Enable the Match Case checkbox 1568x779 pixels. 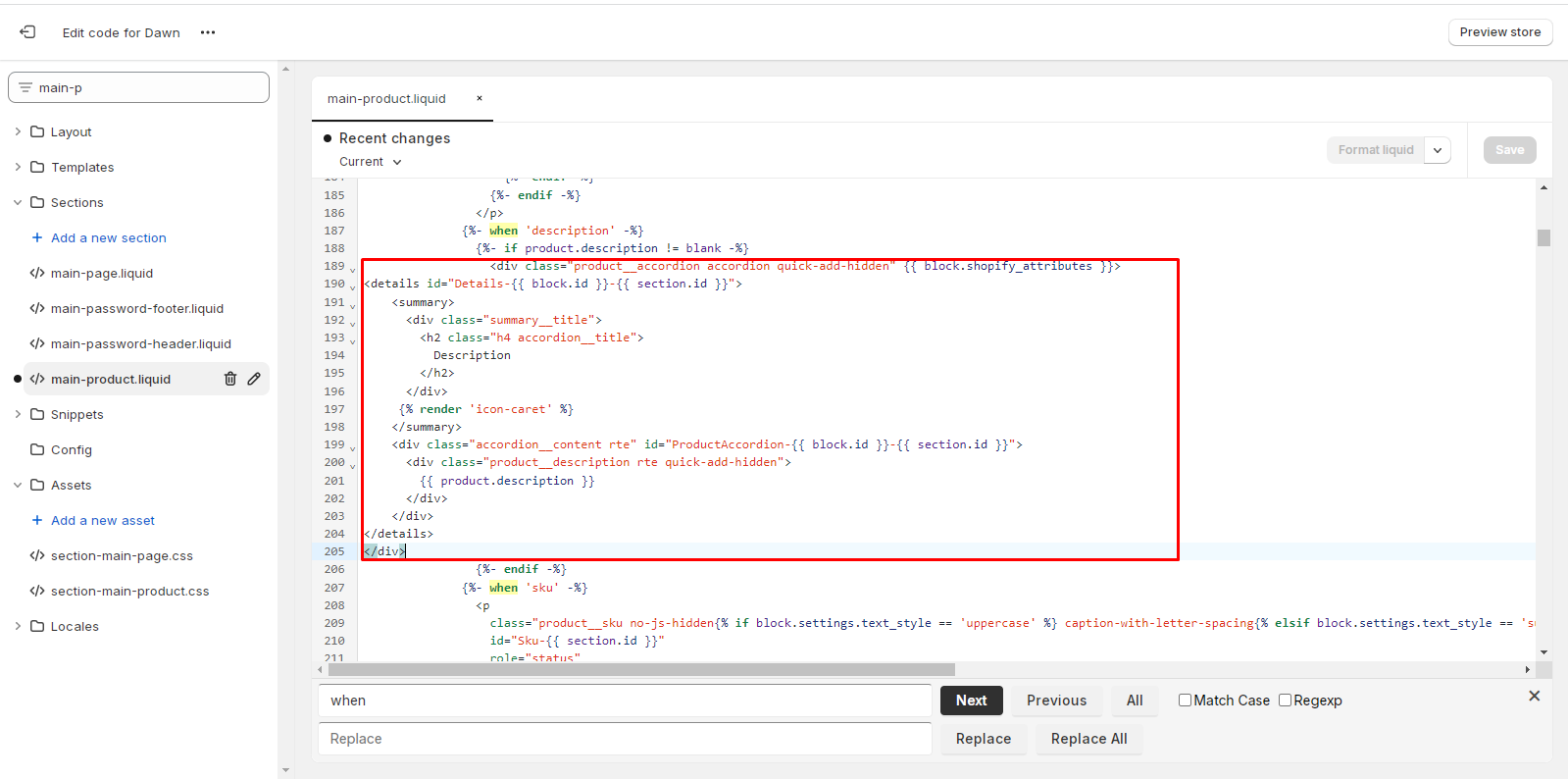click(x=1185, y=701)
